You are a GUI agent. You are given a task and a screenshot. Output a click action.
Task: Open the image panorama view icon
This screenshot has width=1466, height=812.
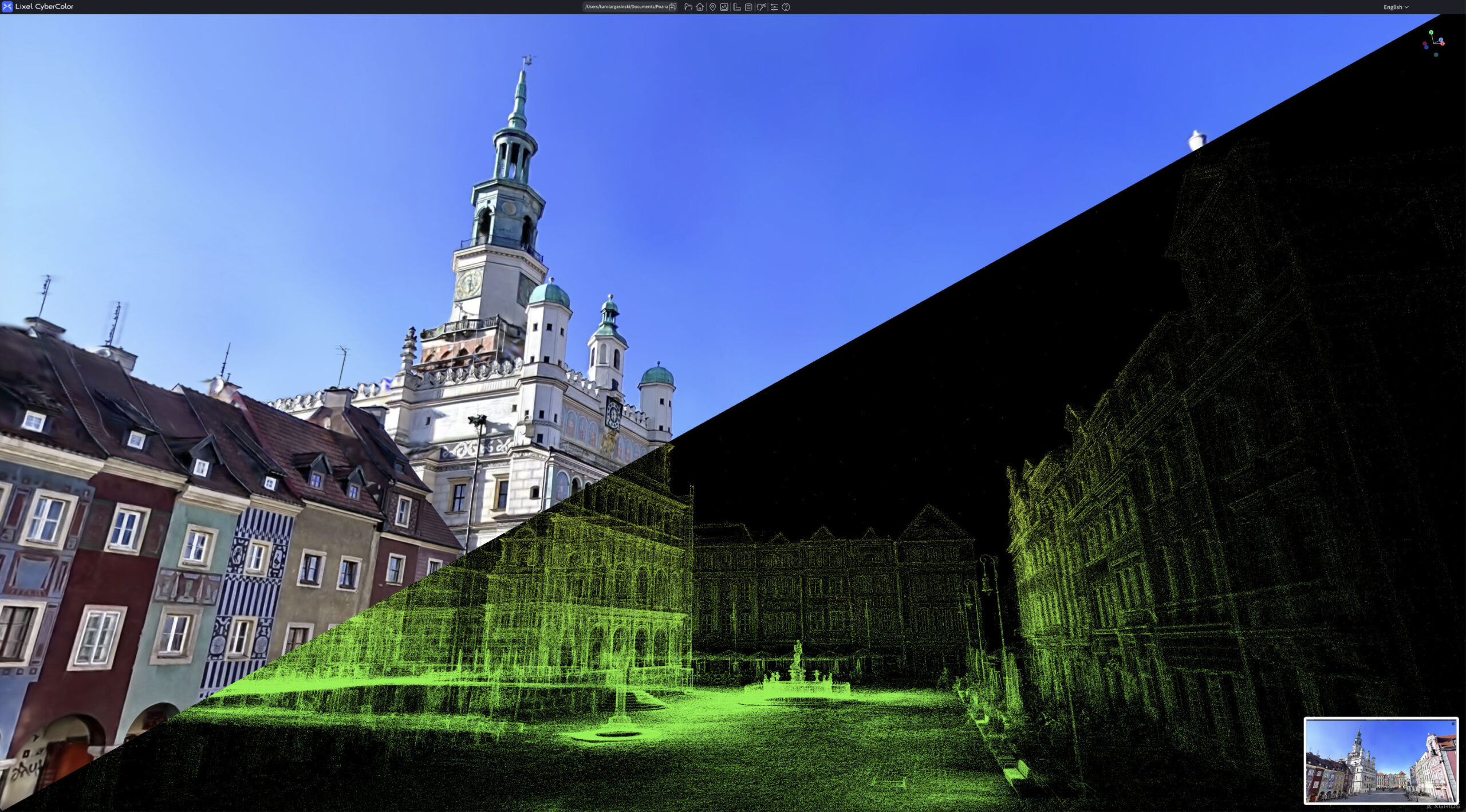click(x=724, y=7)
